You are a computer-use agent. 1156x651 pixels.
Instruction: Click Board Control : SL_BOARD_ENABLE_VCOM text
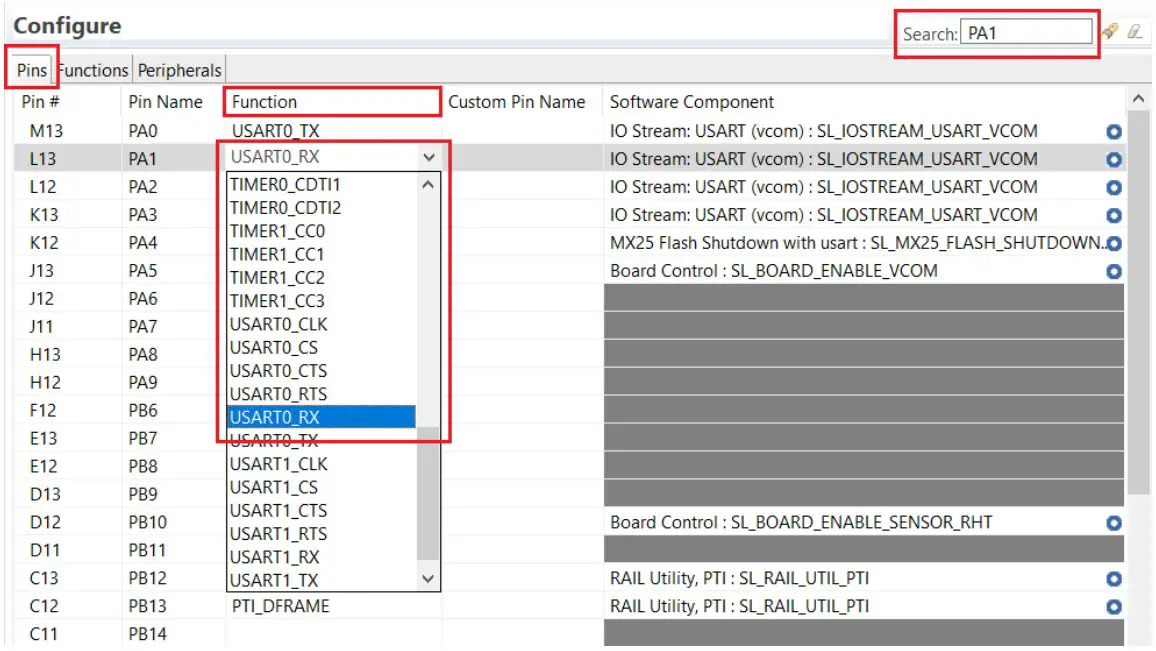[x=773, y=271]
